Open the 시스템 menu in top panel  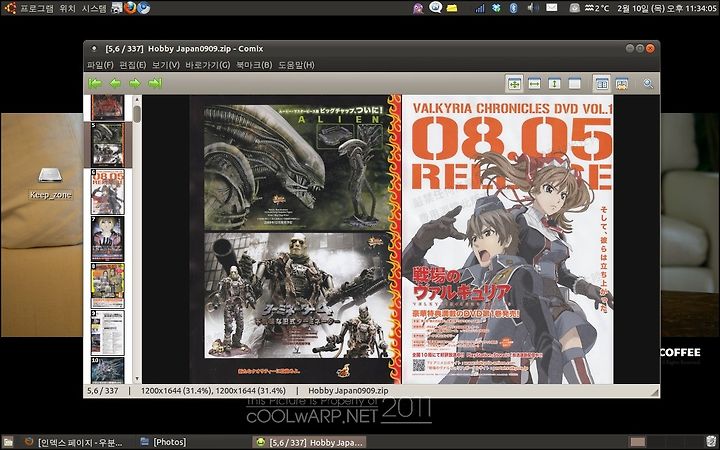[x=94, y=8]
